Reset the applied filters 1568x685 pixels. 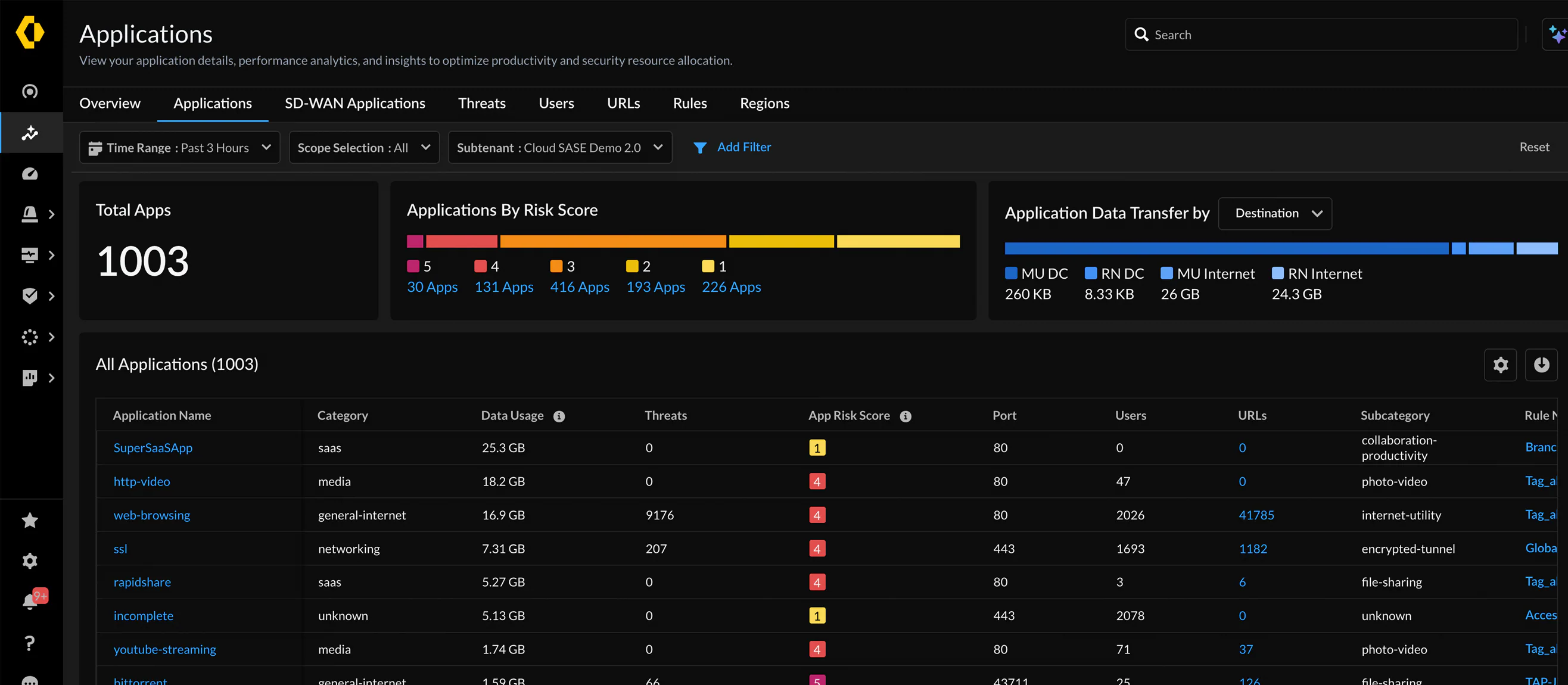1534,147
